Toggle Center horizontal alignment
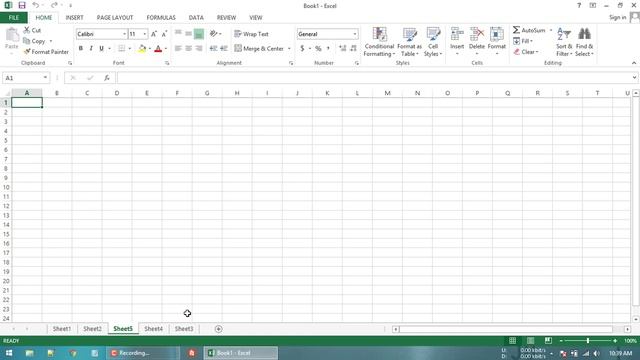 (189, 49)
